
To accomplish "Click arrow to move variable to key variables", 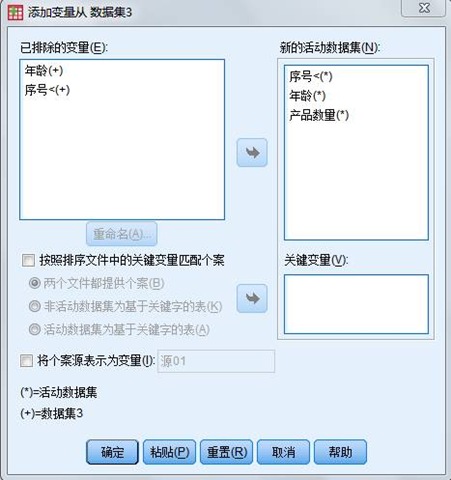I will [x=252, y=298].
